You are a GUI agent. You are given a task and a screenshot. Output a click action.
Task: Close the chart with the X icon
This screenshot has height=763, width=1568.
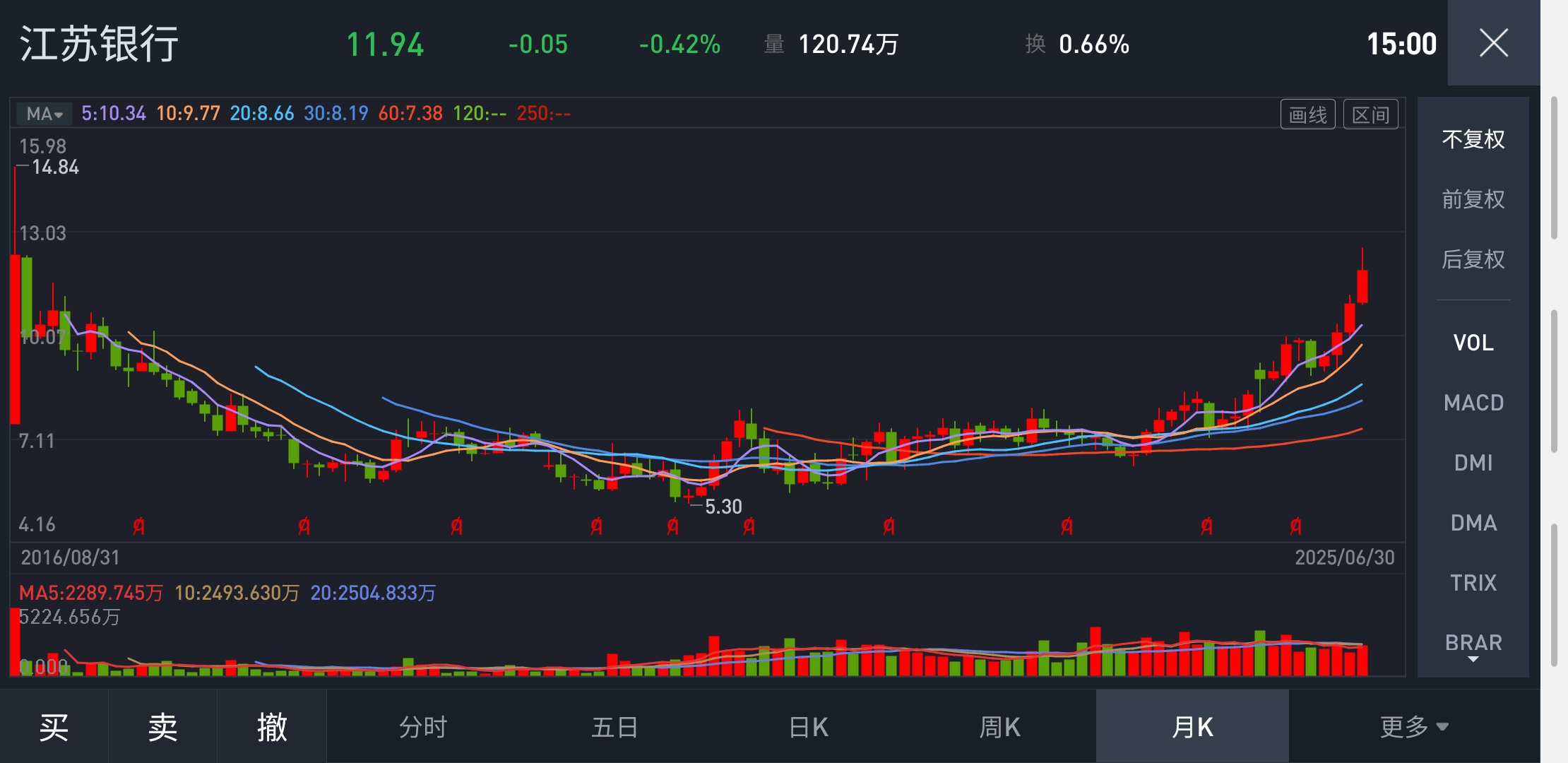click(x=1494, y=43)
